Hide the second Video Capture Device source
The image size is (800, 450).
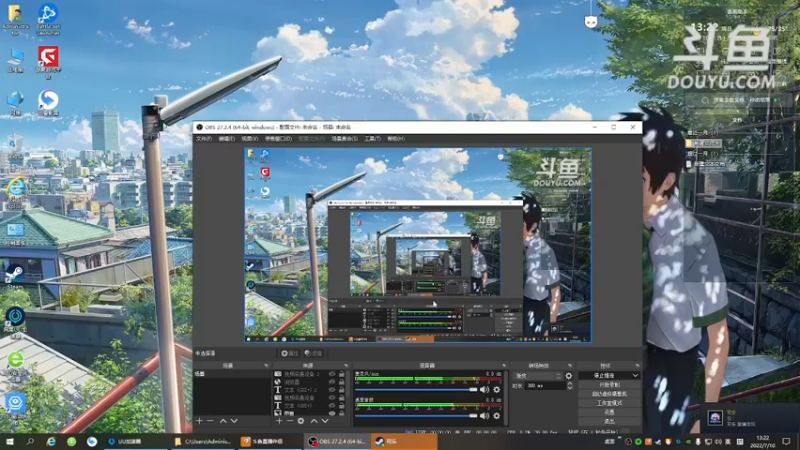(x=332, y=397)
